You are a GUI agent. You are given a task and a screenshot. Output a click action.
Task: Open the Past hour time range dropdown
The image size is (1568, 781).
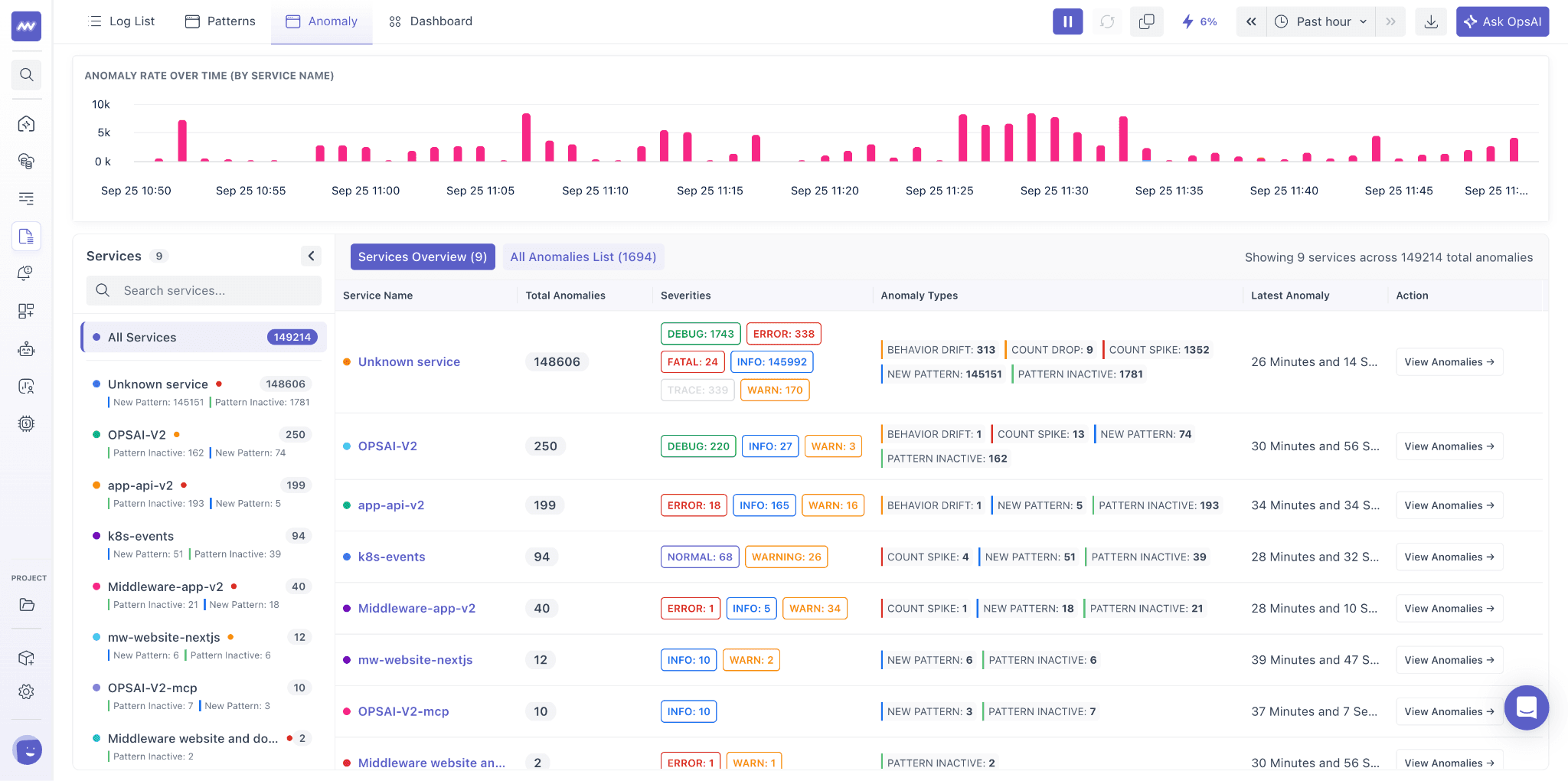tap(1321, 21)
